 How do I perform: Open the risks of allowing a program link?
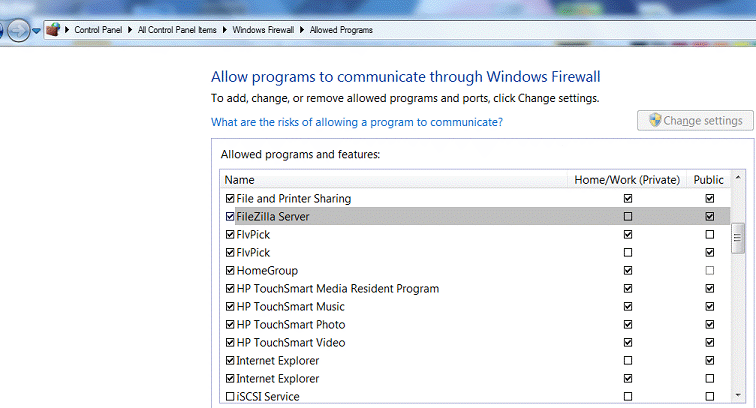pos(357,122)
